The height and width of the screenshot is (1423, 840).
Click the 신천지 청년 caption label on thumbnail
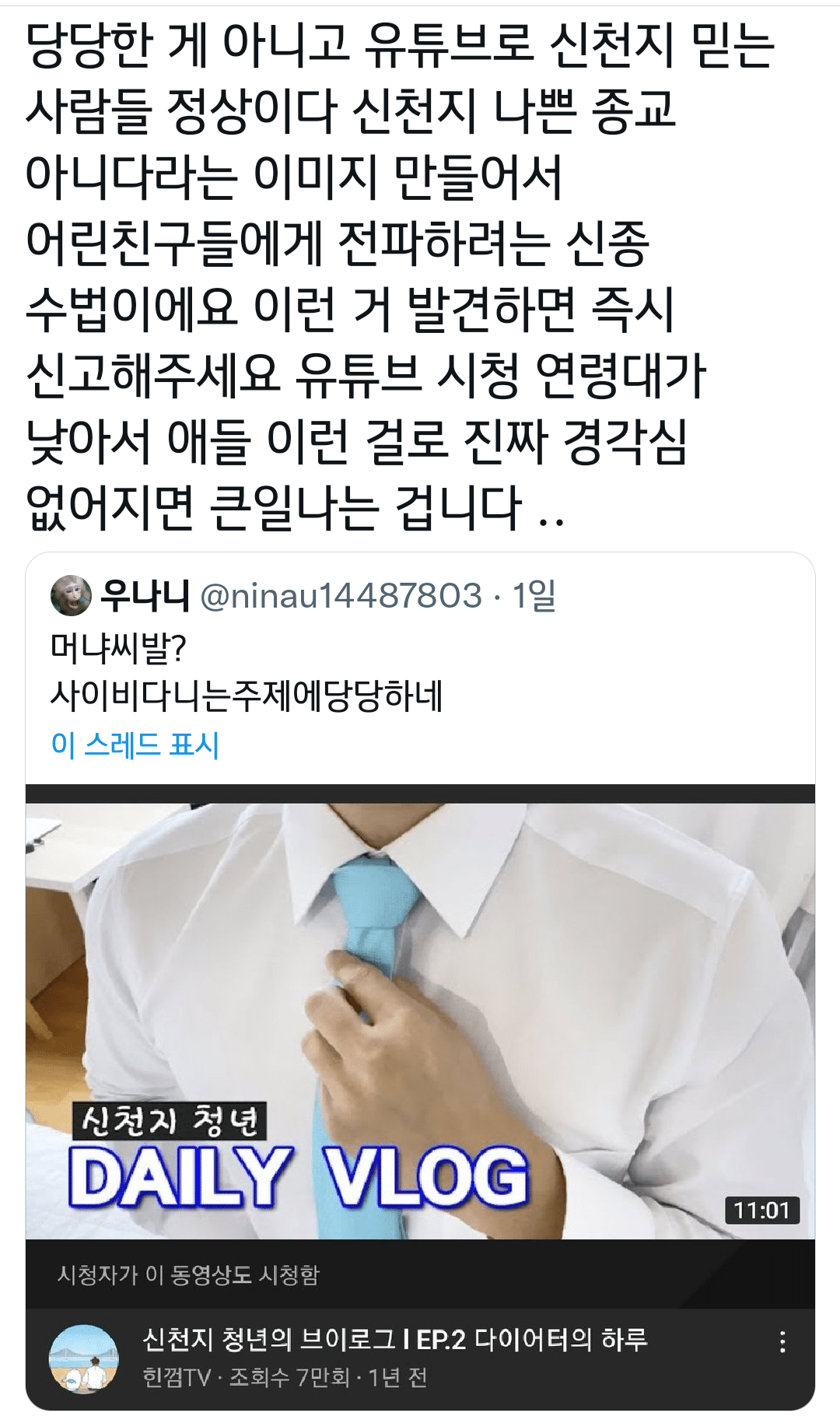(x=170, y=1121)
